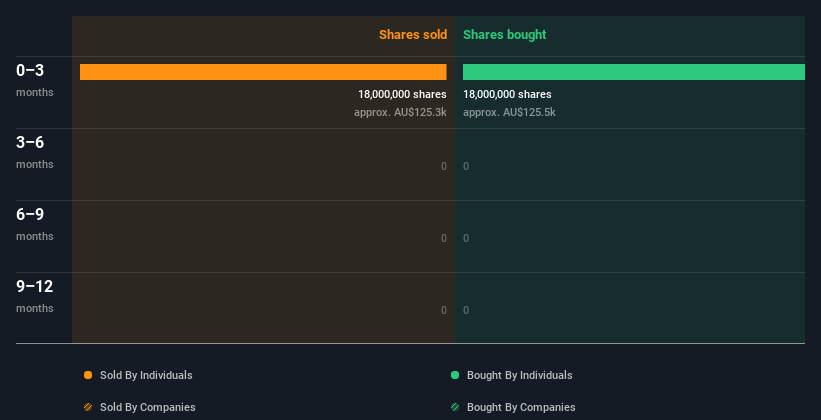Click the Shares bought column header
821x420 pixels.
pos(505,35)
